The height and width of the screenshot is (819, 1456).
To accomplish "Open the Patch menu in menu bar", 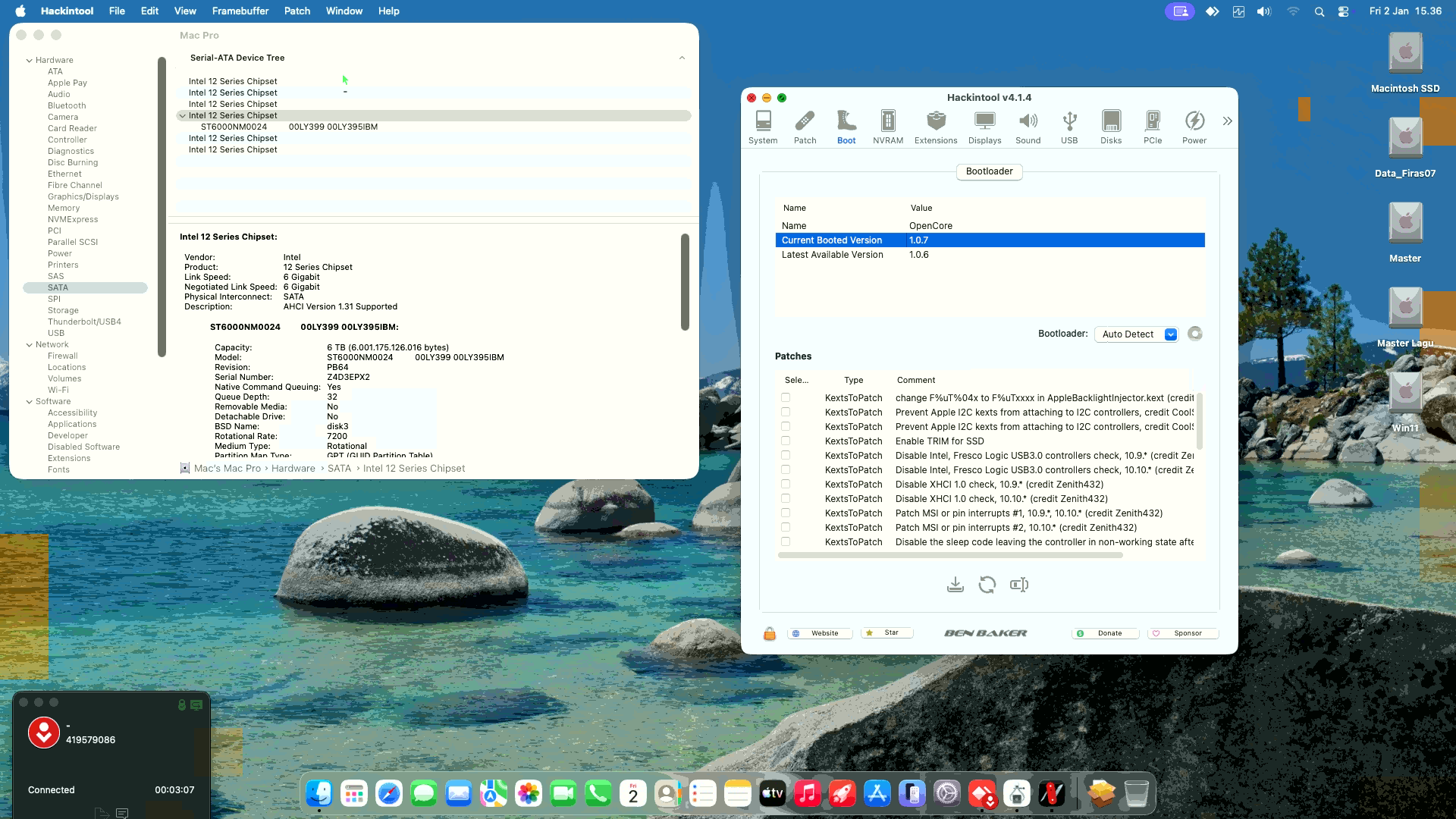I will (x=297, y=11).
